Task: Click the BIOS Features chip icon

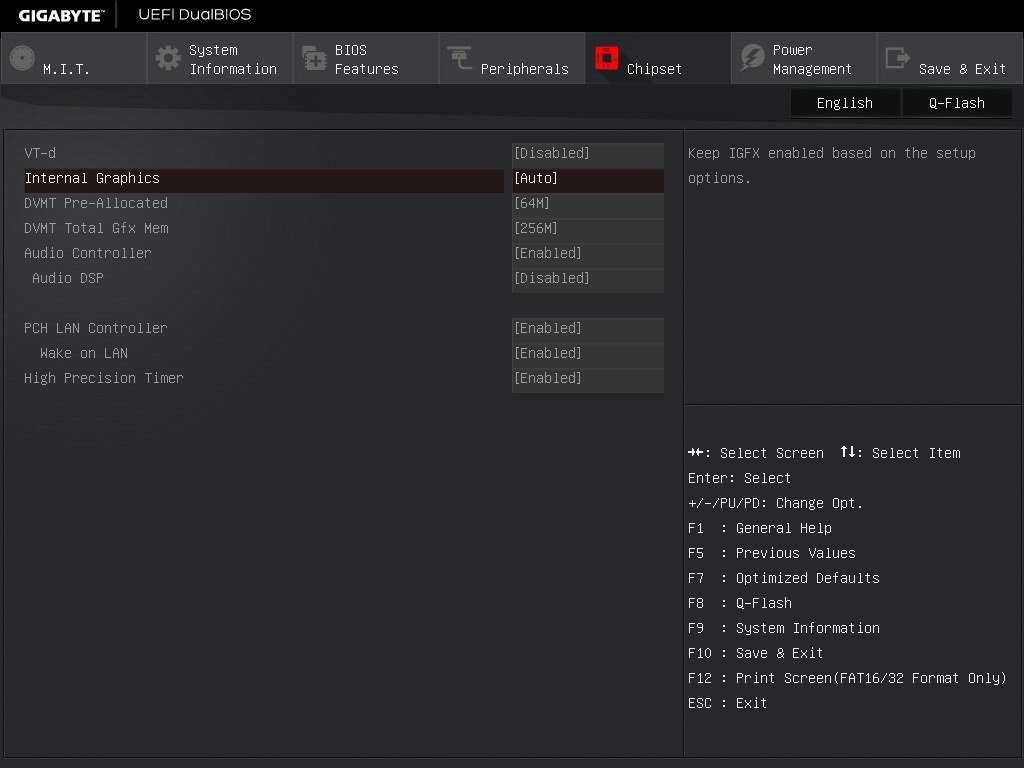Action: point(314,59)
